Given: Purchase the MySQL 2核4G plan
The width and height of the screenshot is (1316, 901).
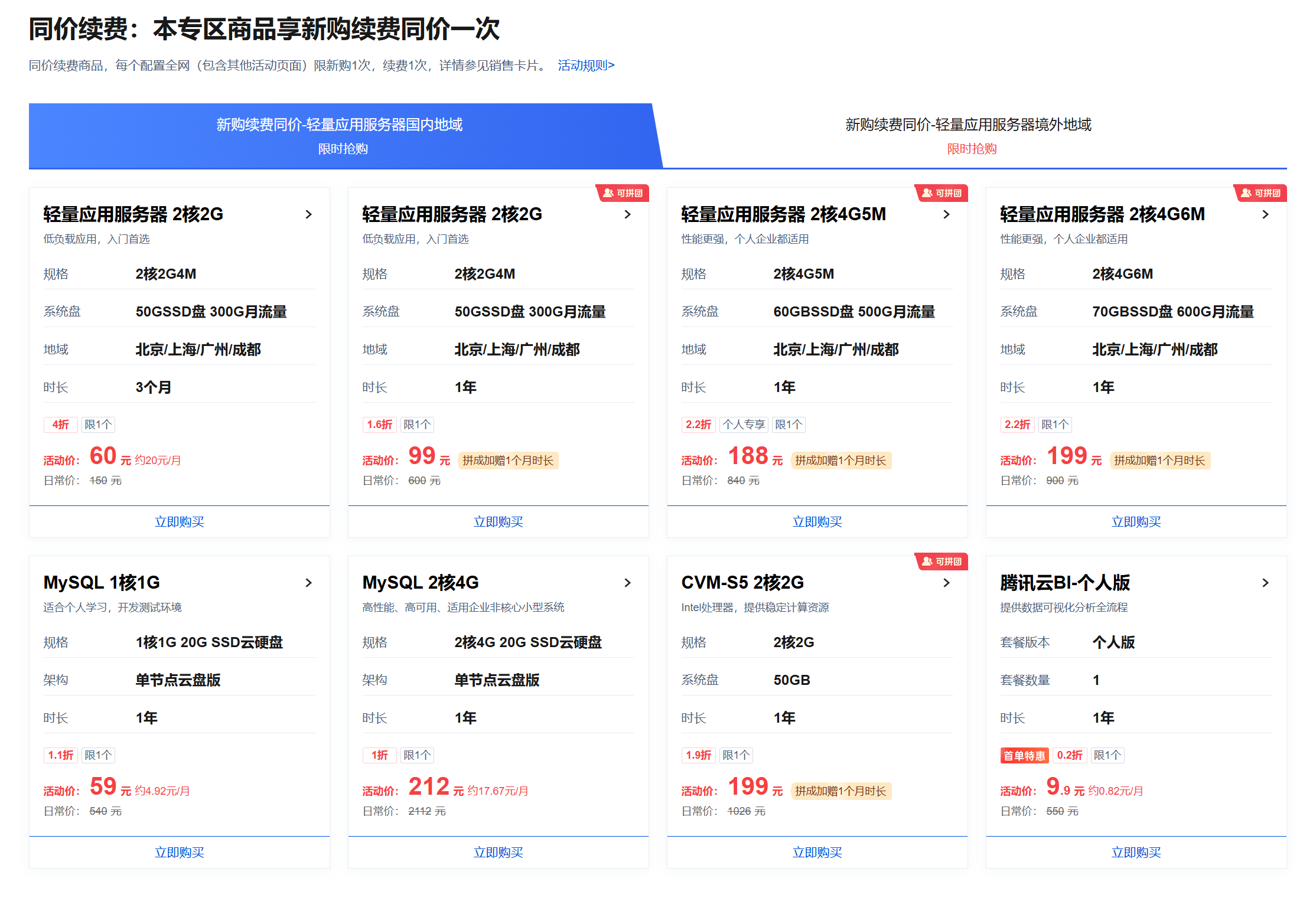Looking at the screenshot, I should [x=499, y=853].
